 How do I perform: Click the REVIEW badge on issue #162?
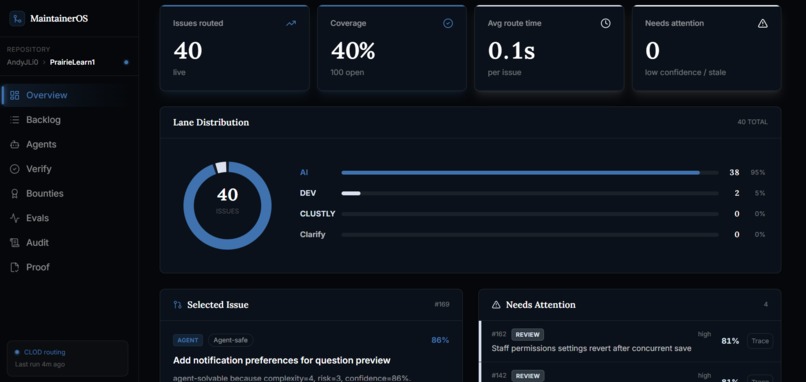click(527, 335)
